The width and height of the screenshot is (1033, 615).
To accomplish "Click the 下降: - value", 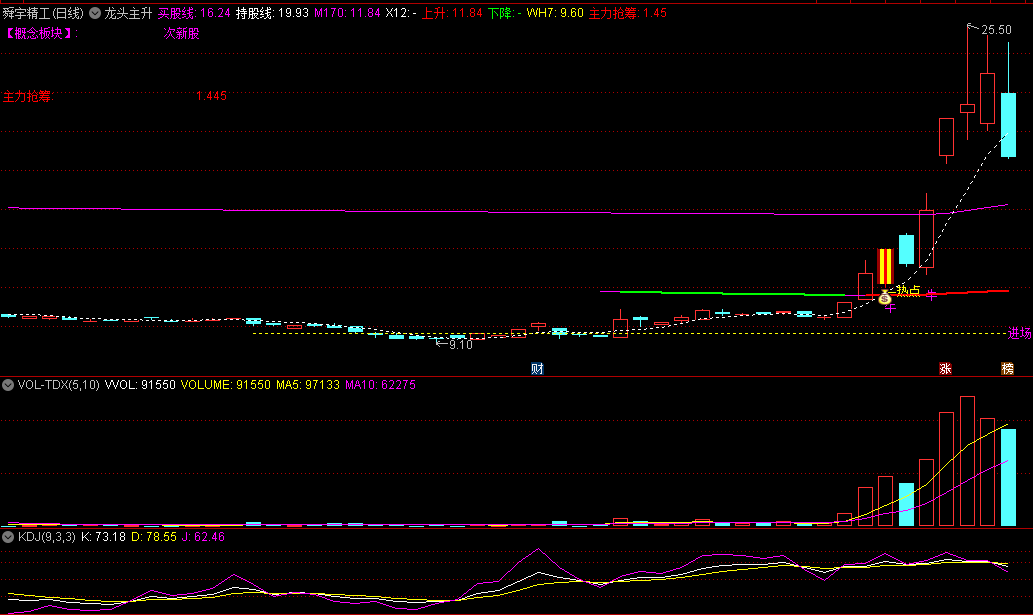I will point(505,13).
